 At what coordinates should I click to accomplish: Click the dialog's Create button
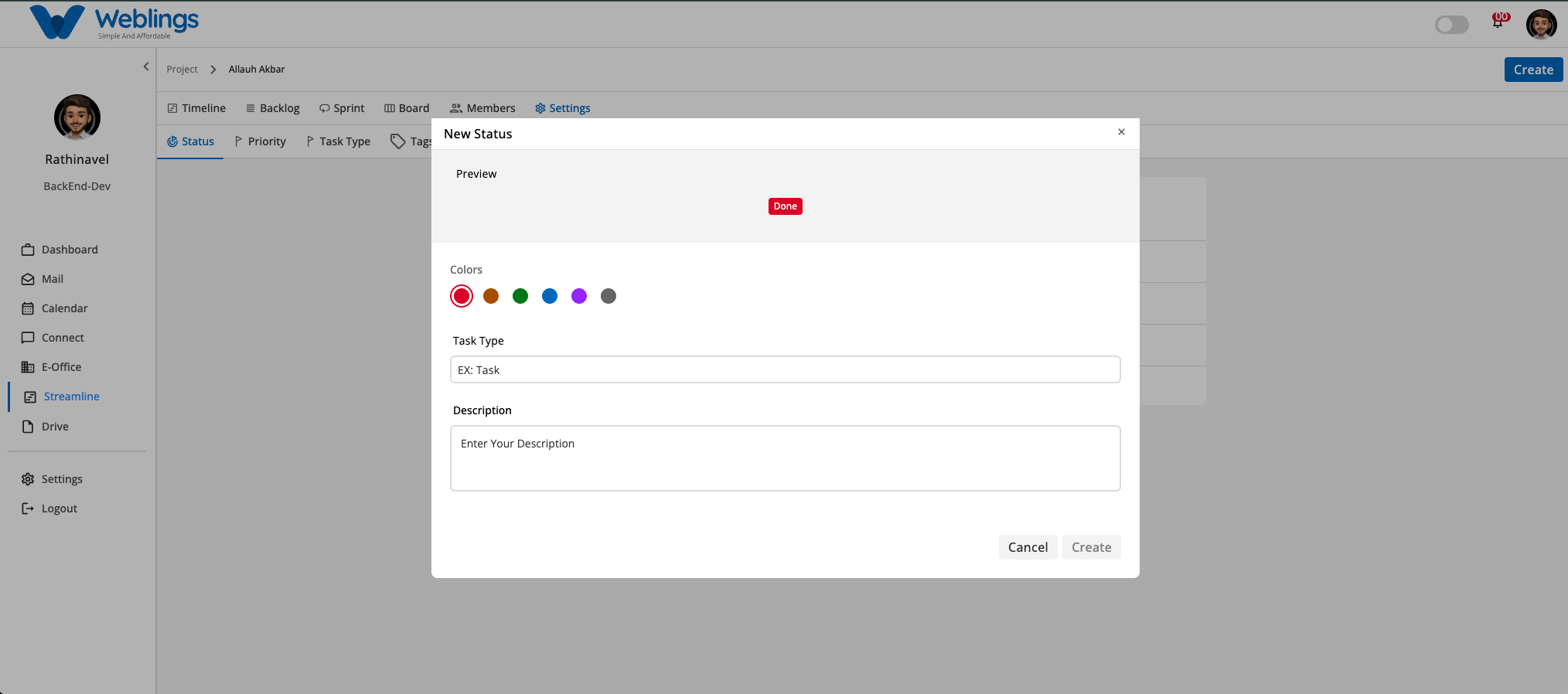(x=1091, y=547)
